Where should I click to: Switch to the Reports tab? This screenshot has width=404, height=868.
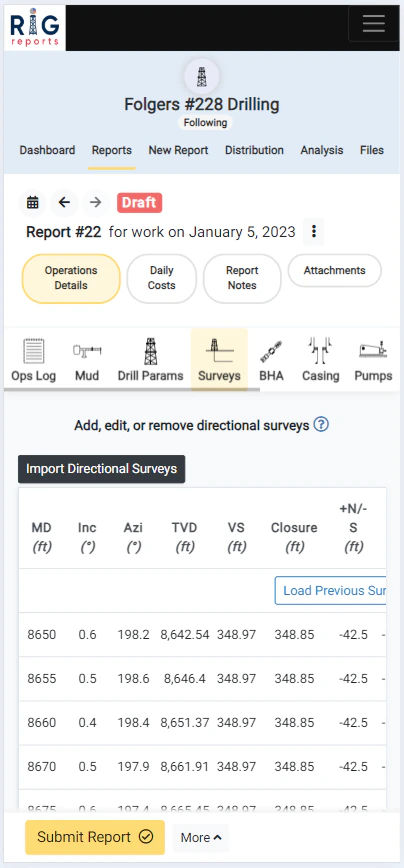coord(112,150)
